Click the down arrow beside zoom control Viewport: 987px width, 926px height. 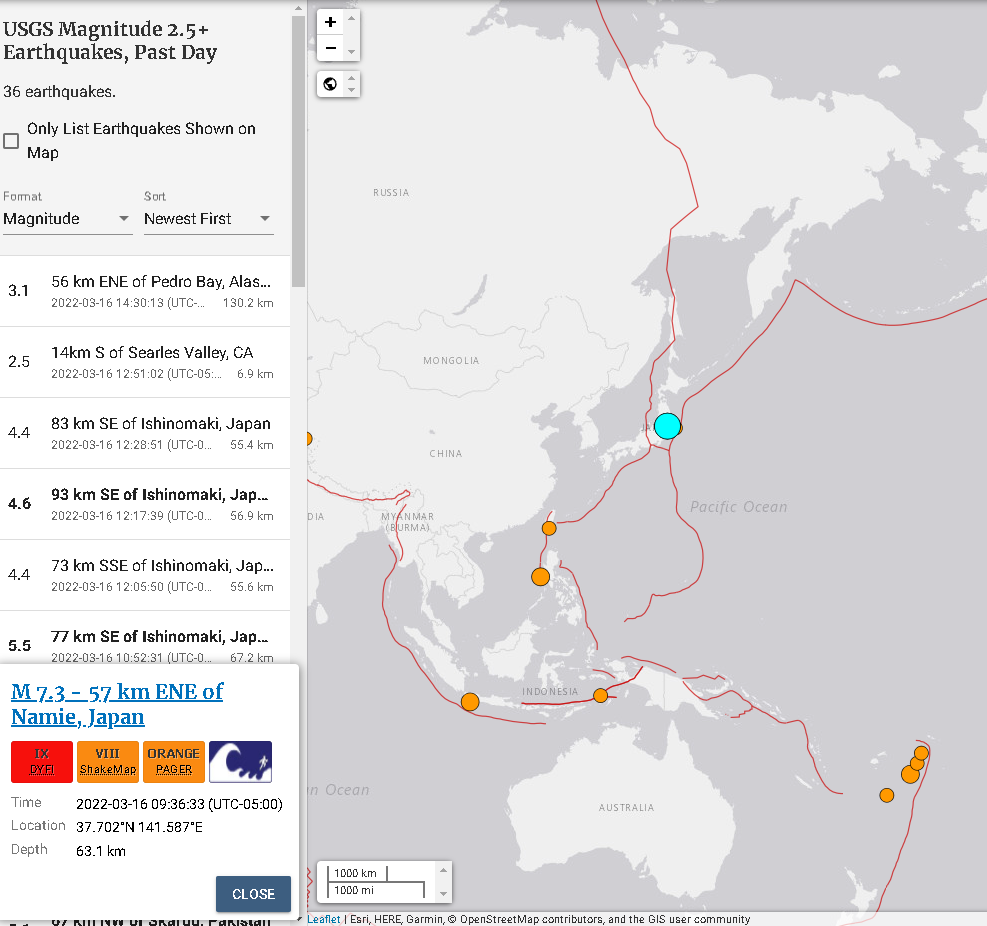(x=352, y=52)
